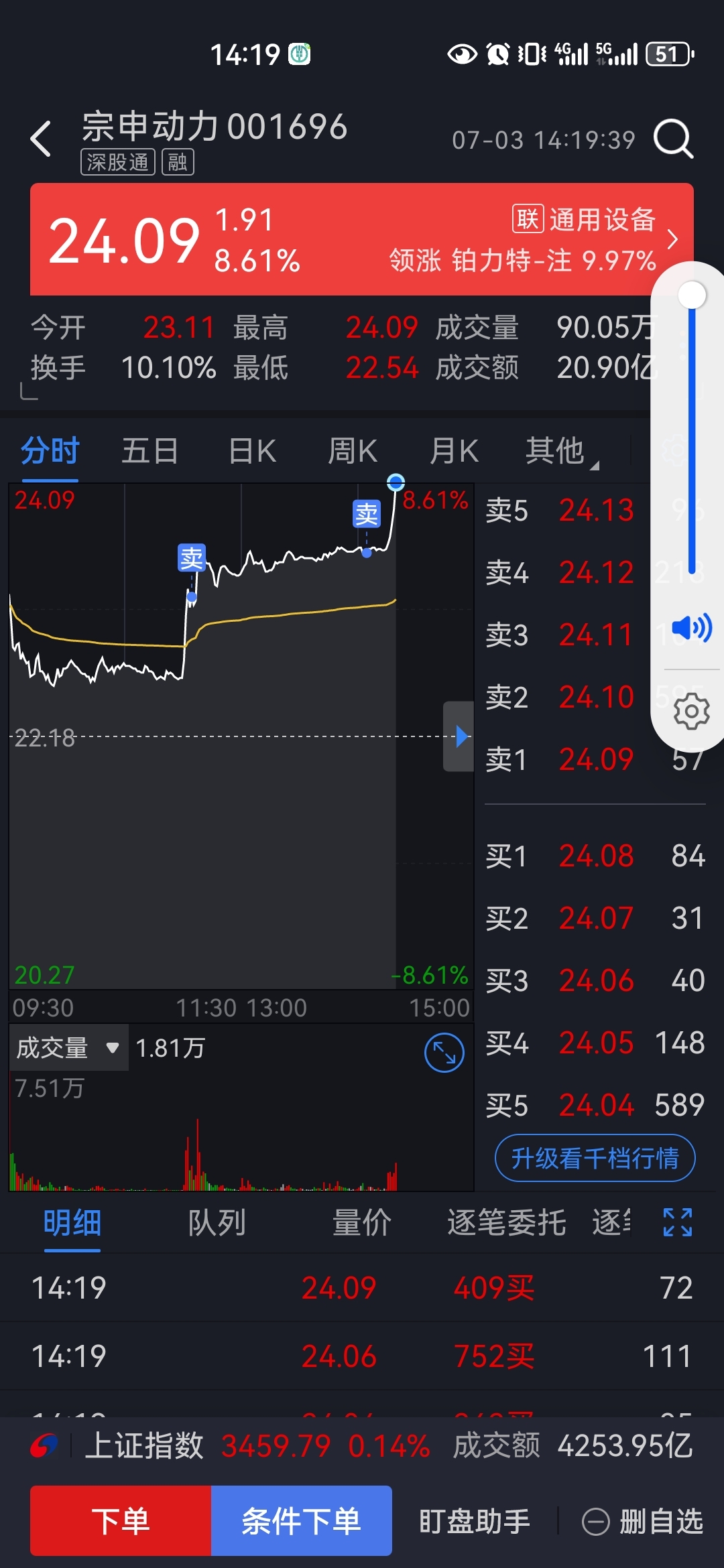Select 买5 price 24.04

[x=595, y=1105]
